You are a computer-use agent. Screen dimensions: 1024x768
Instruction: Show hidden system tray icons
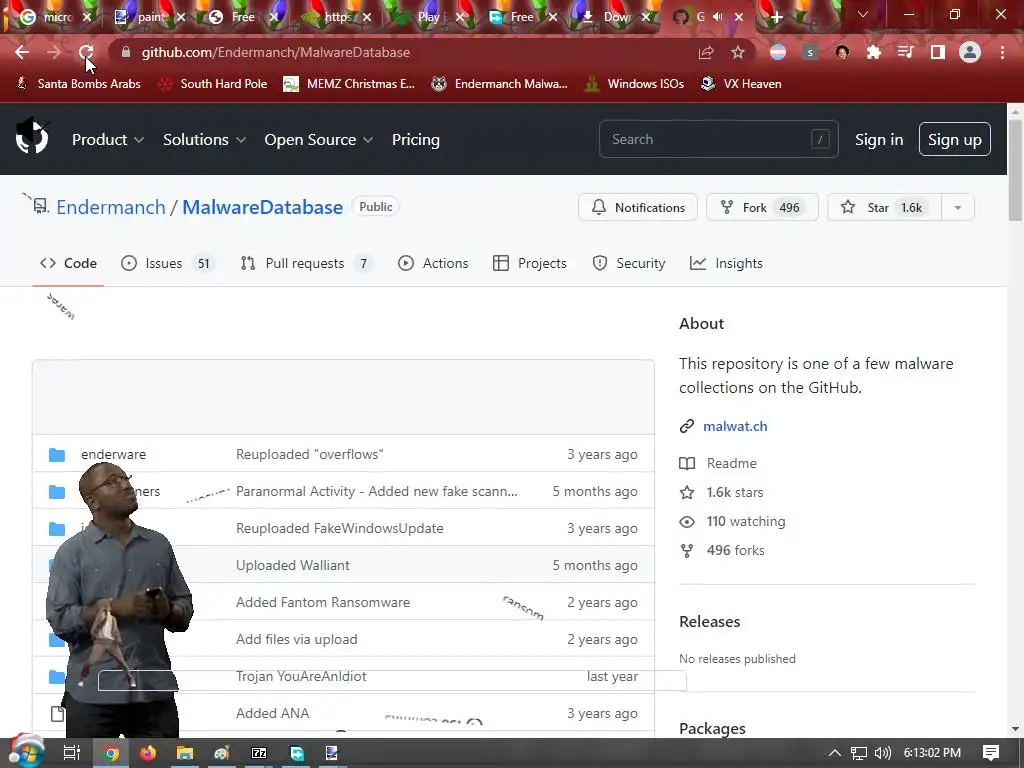[835, 753]
